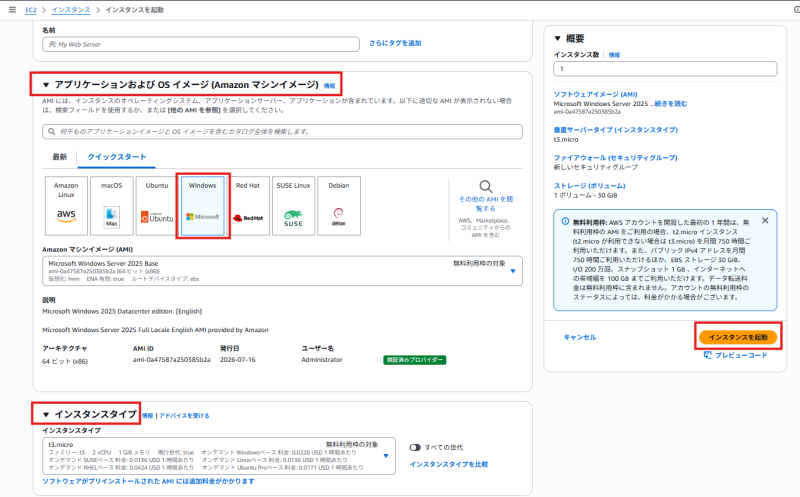Toggle the all generations switch
800x497 pixels.
pos(415,448)
